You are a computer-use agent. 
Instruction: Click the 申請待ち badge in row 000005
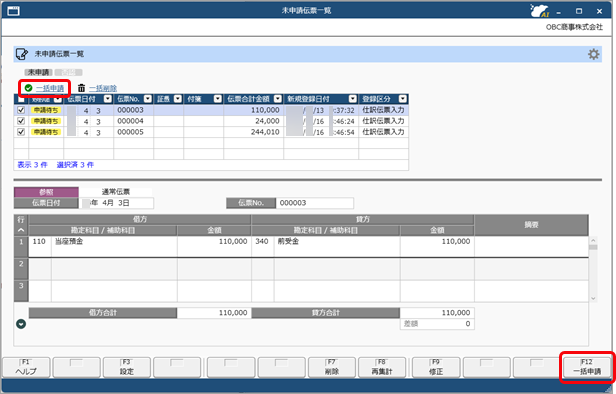tap(46, 132)
